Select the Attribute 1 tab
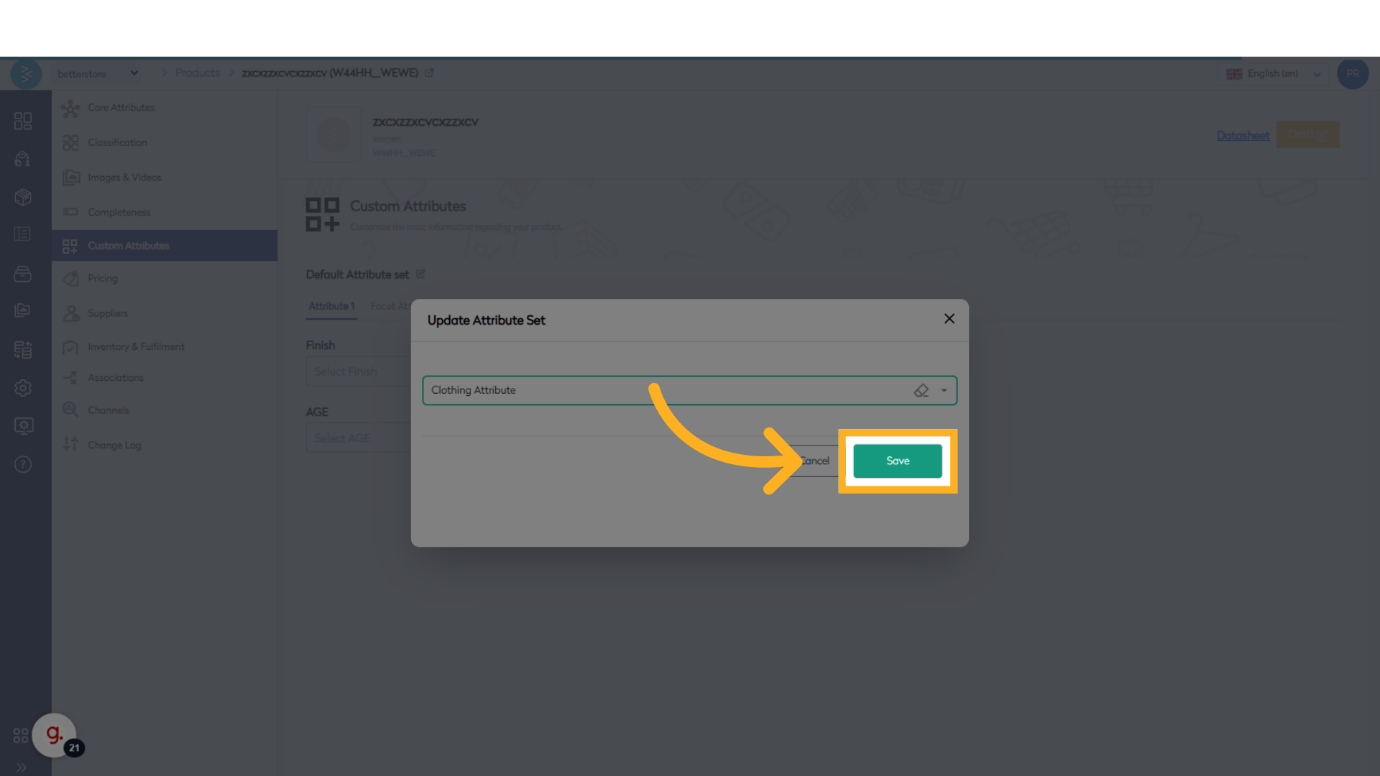The image size is (1380, 776). [331, 306]
